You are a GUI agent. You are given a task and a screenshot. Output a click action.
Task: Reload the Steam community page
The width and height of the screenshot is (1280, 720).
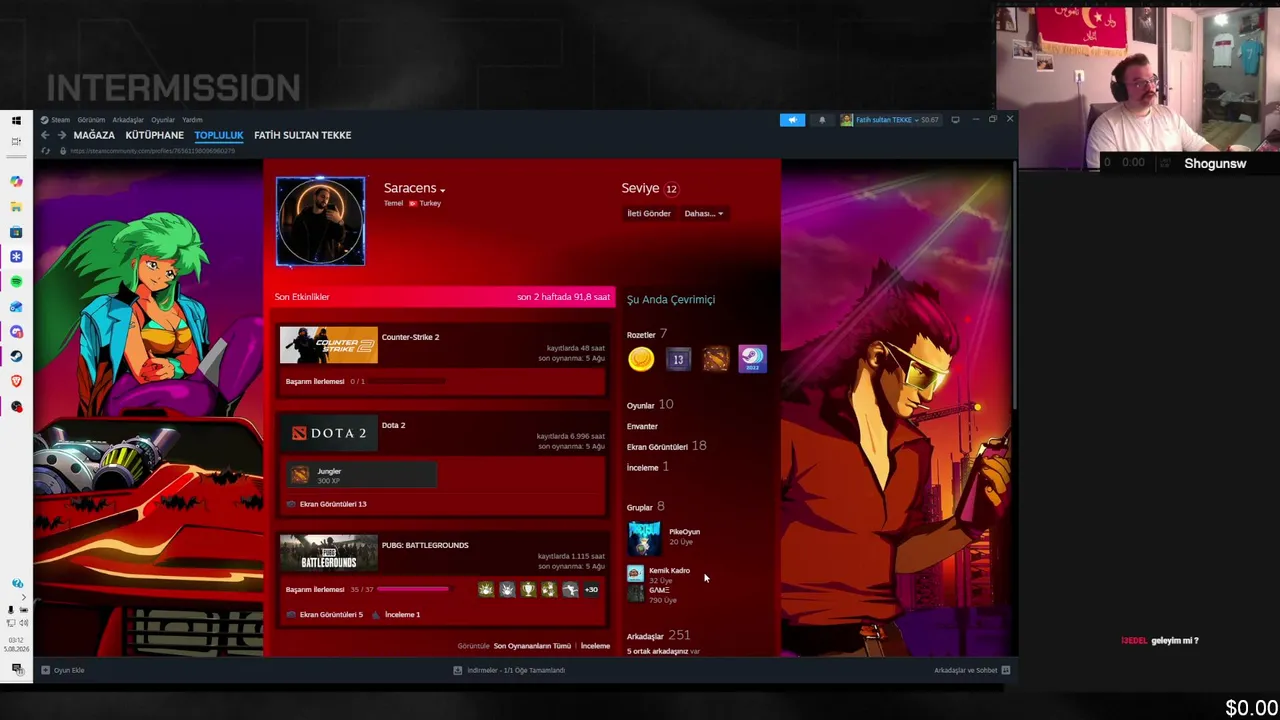(x=45, y=151)
